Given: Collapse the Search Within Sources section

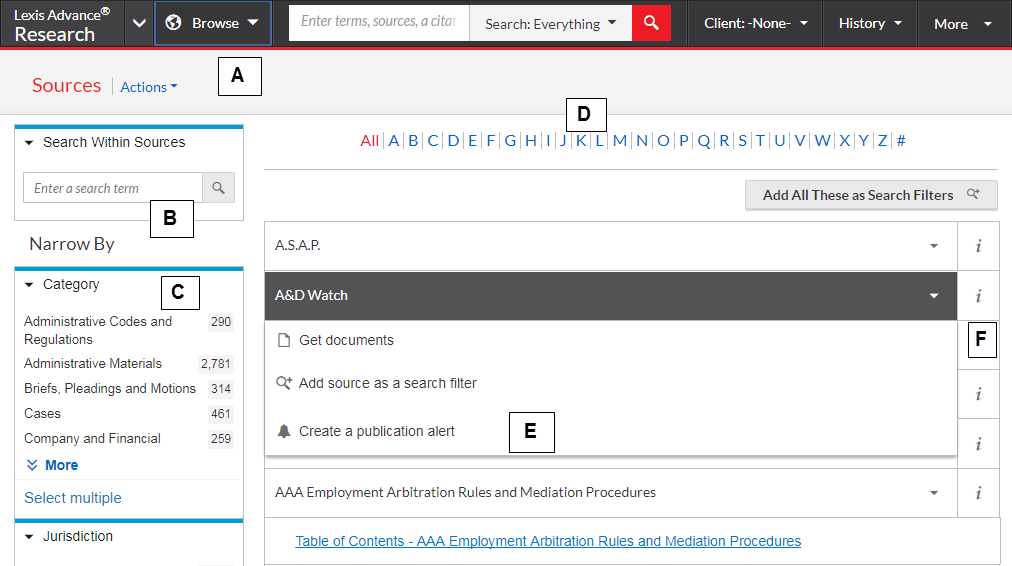Looking at the screenshot, I should point(28,143).
